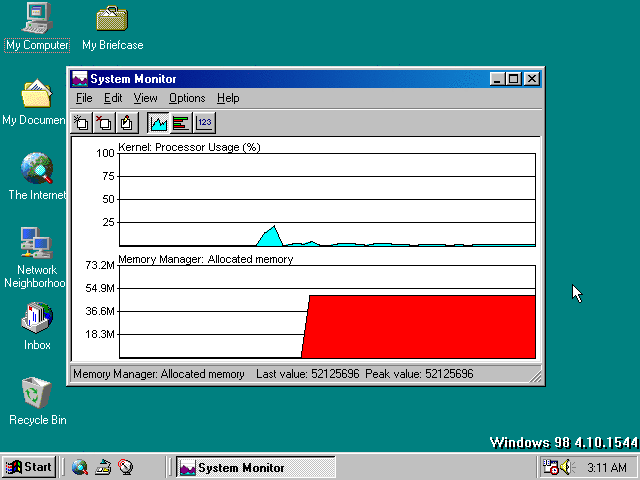Click the Kernel: Processor Usage (%) label

point(189,147)
